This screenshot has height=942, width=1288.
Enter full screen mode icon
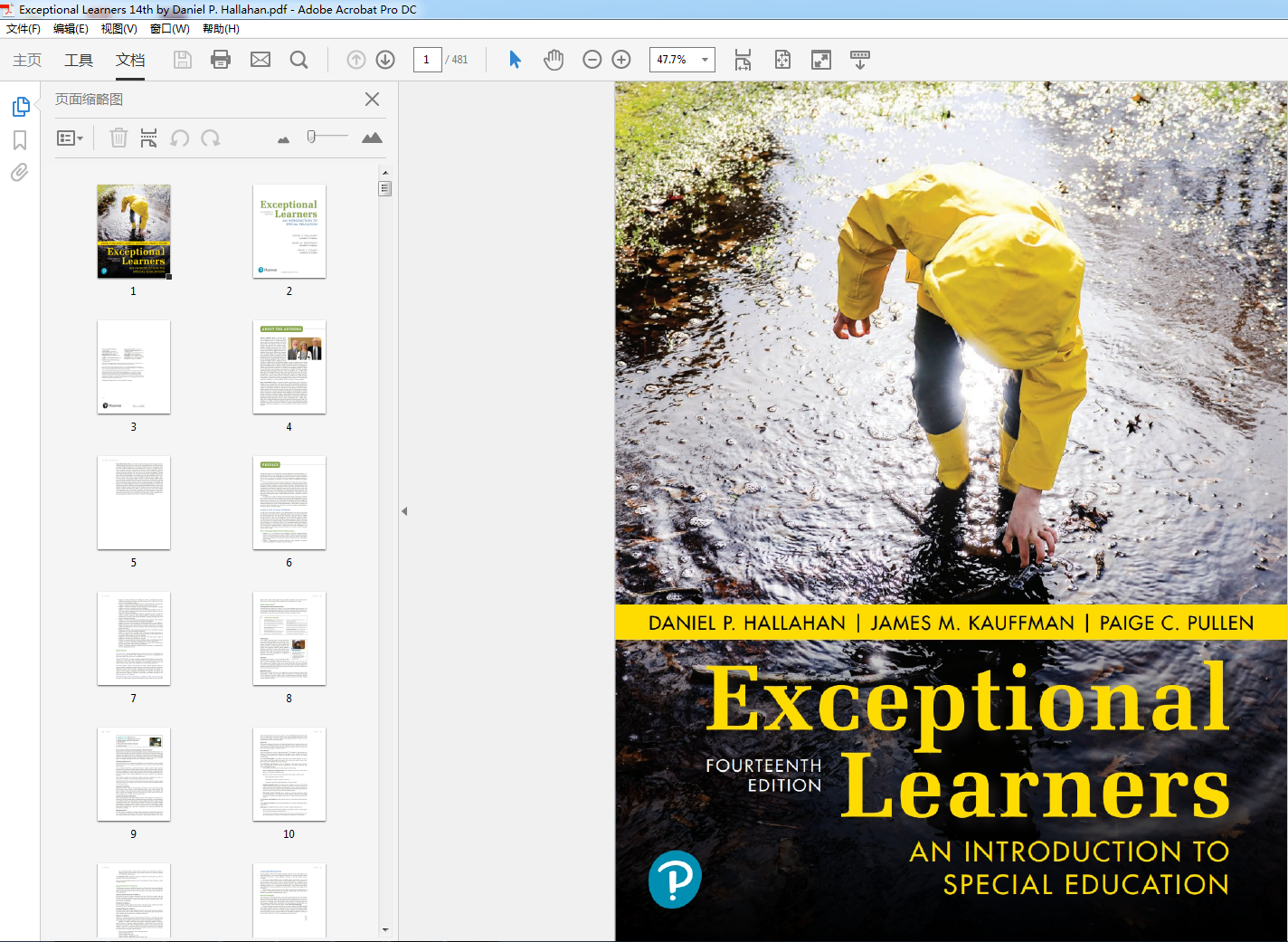coord(821,60)
